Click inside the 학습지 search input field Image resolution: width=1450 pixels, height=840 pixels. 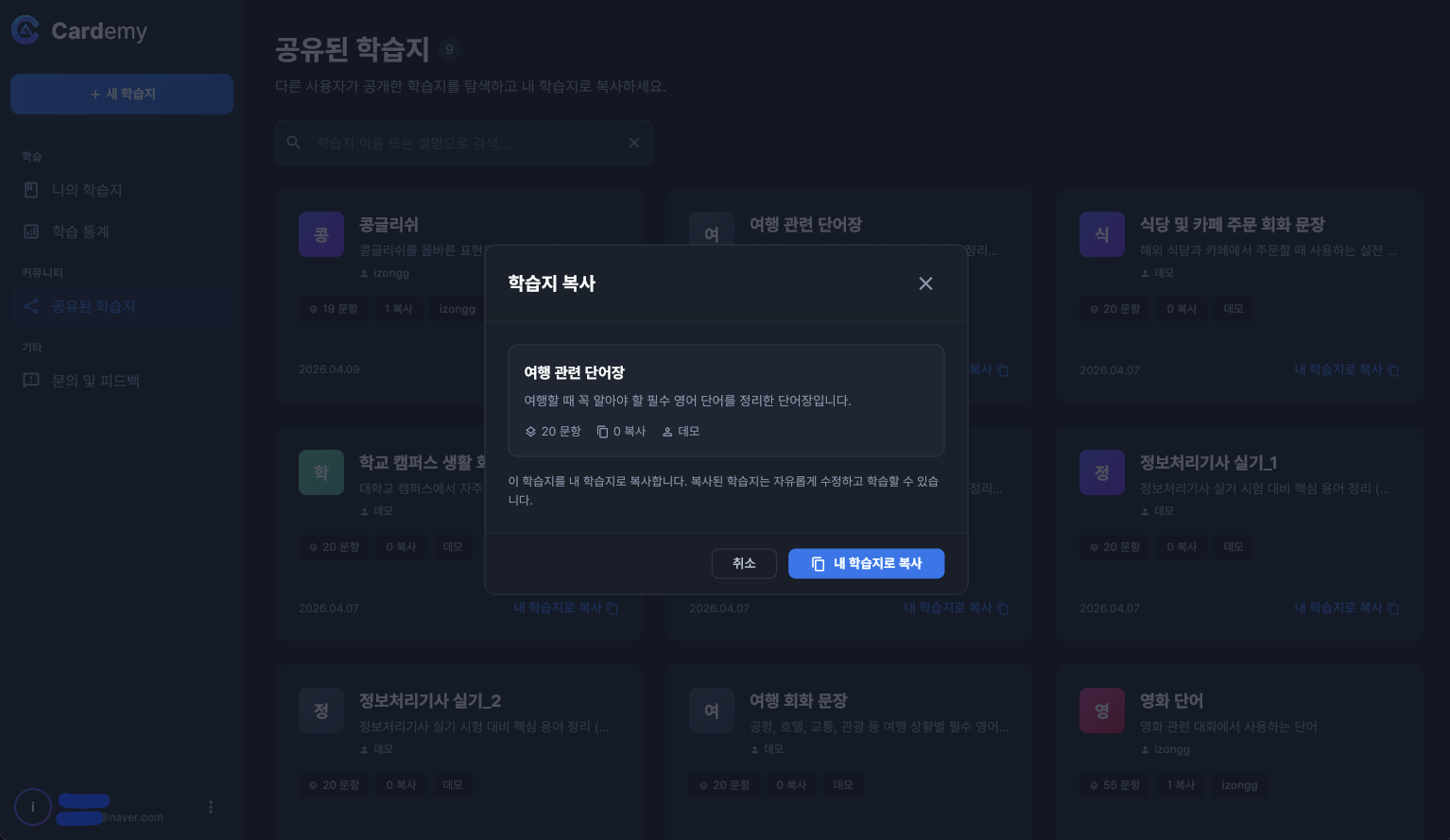[454, 143]
